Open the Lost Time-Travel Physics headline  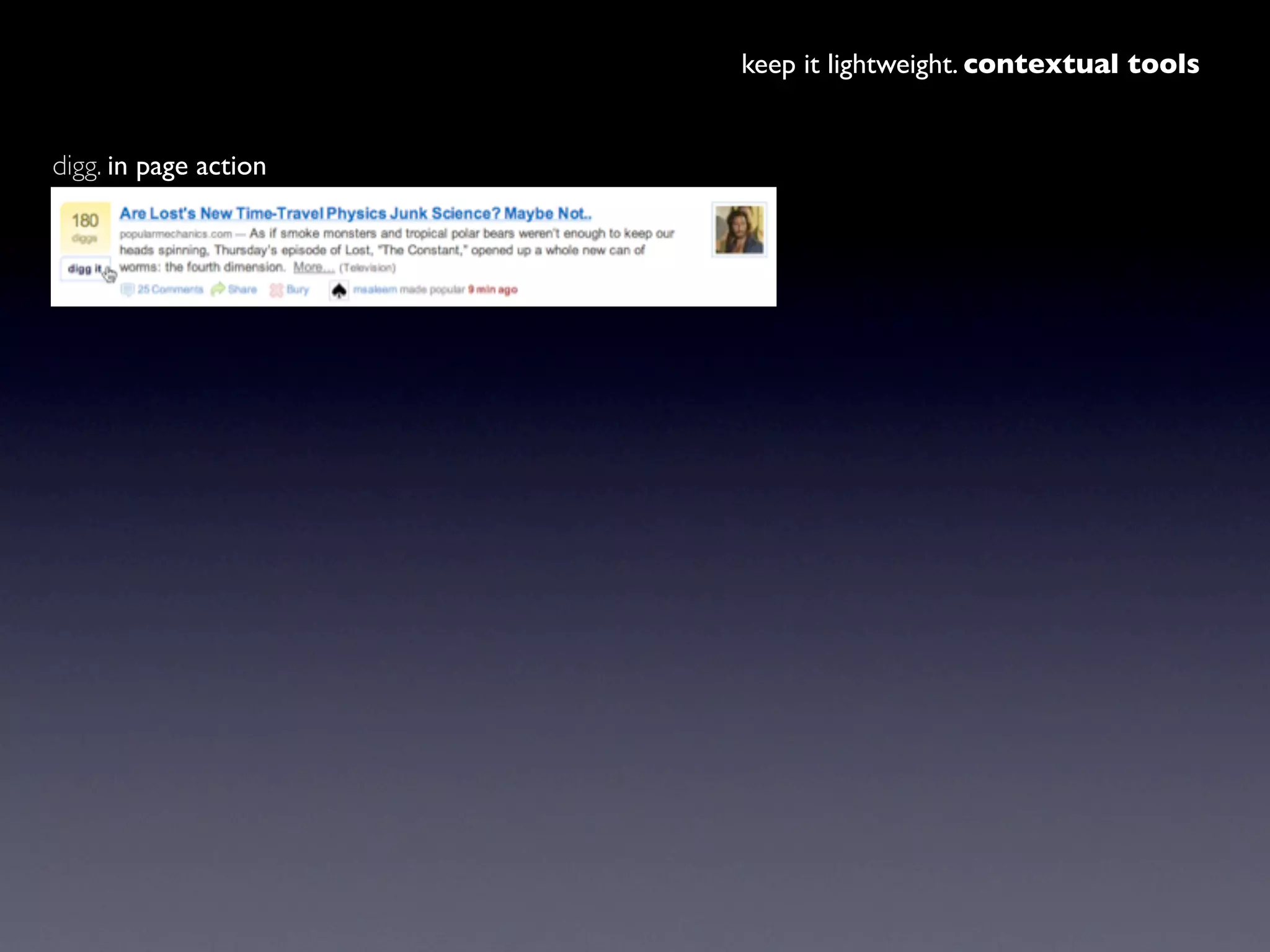pos(355,213)
